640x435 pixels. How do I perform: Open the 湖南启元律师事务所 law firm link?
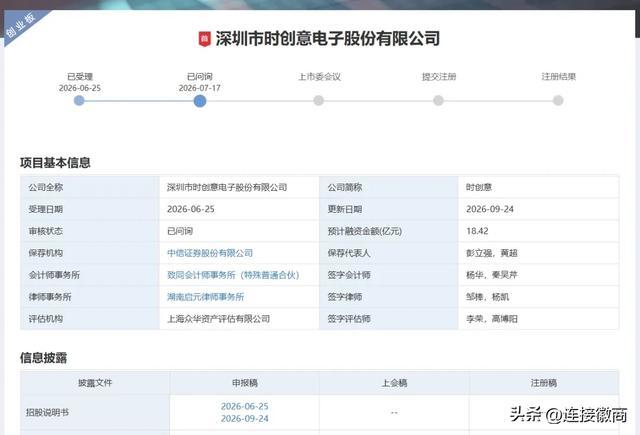205,297
